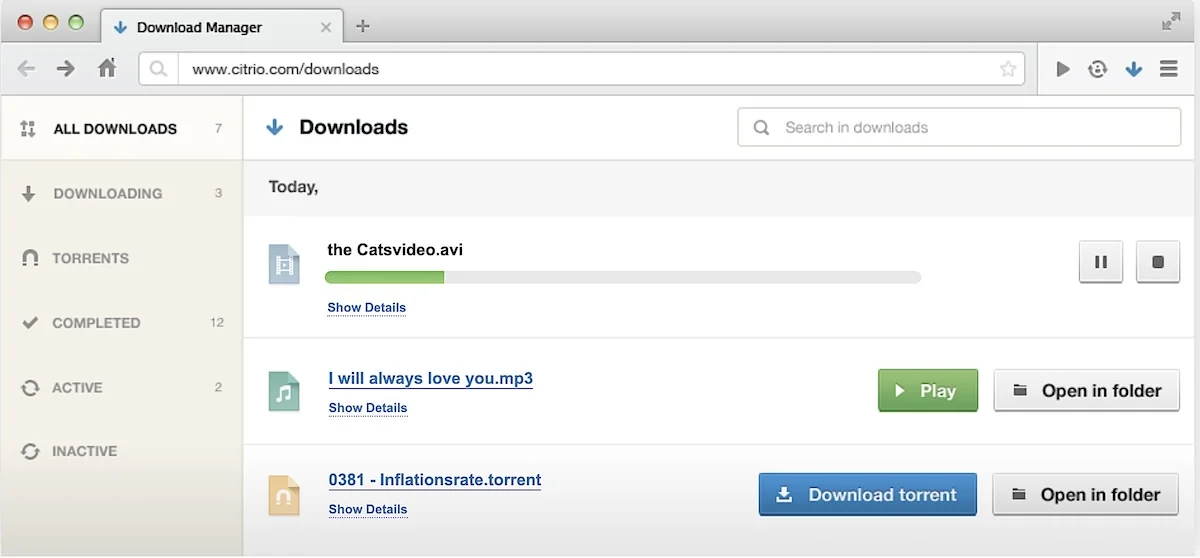Click the torrent file icon for Inflationsrate
This screenshot has height=558, width=1200.
(x=284, y=495)
